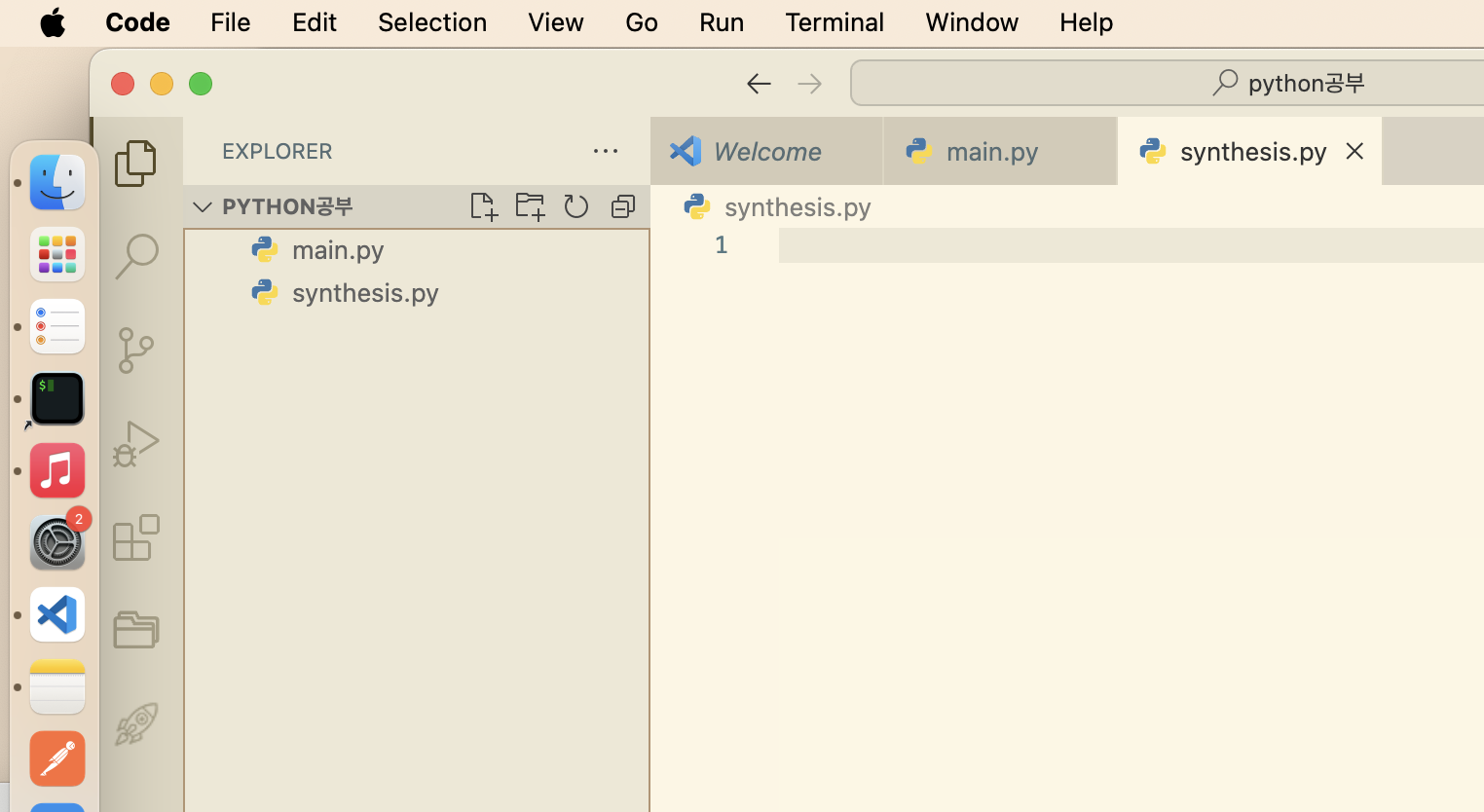Open Explorer views and more actions menu
This screenshot has height=812, width=1484.
point(606,151)
